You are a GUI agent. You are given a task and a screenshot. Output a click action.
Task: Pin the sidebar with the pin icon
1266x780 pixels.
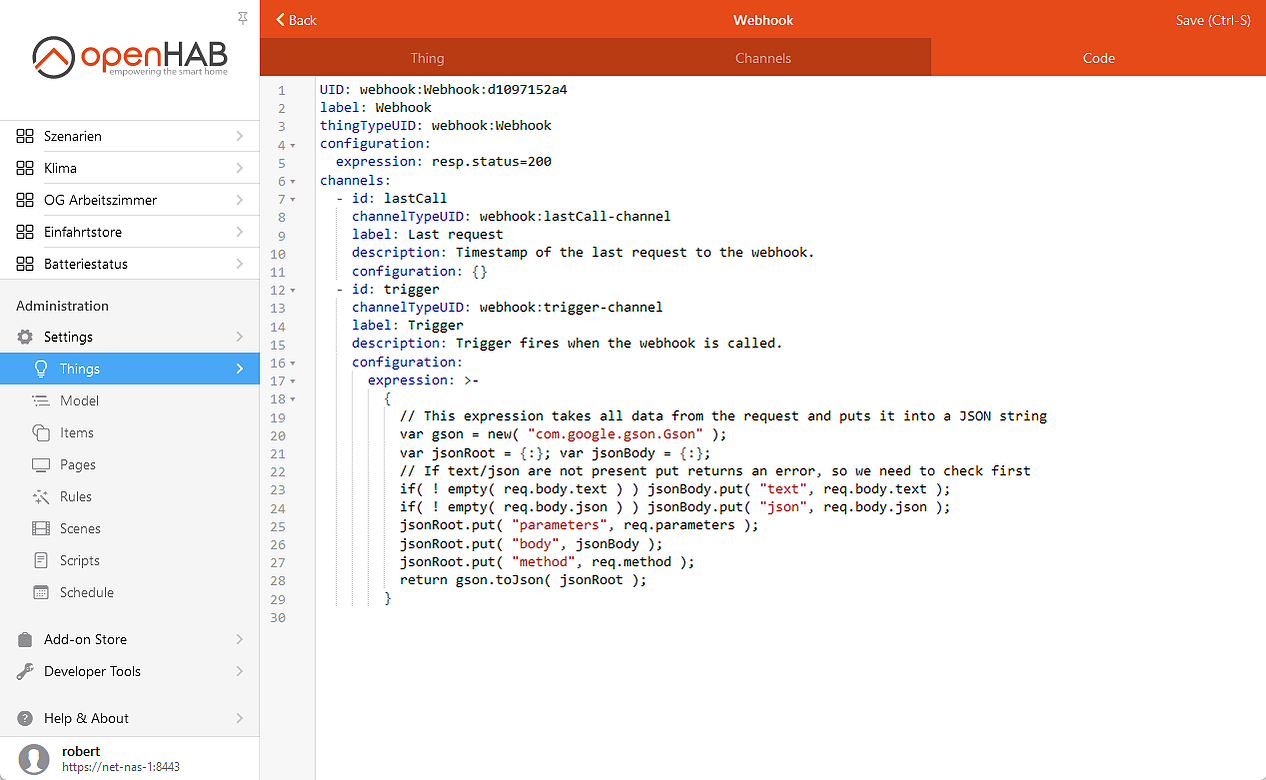(x=243, y=18)
